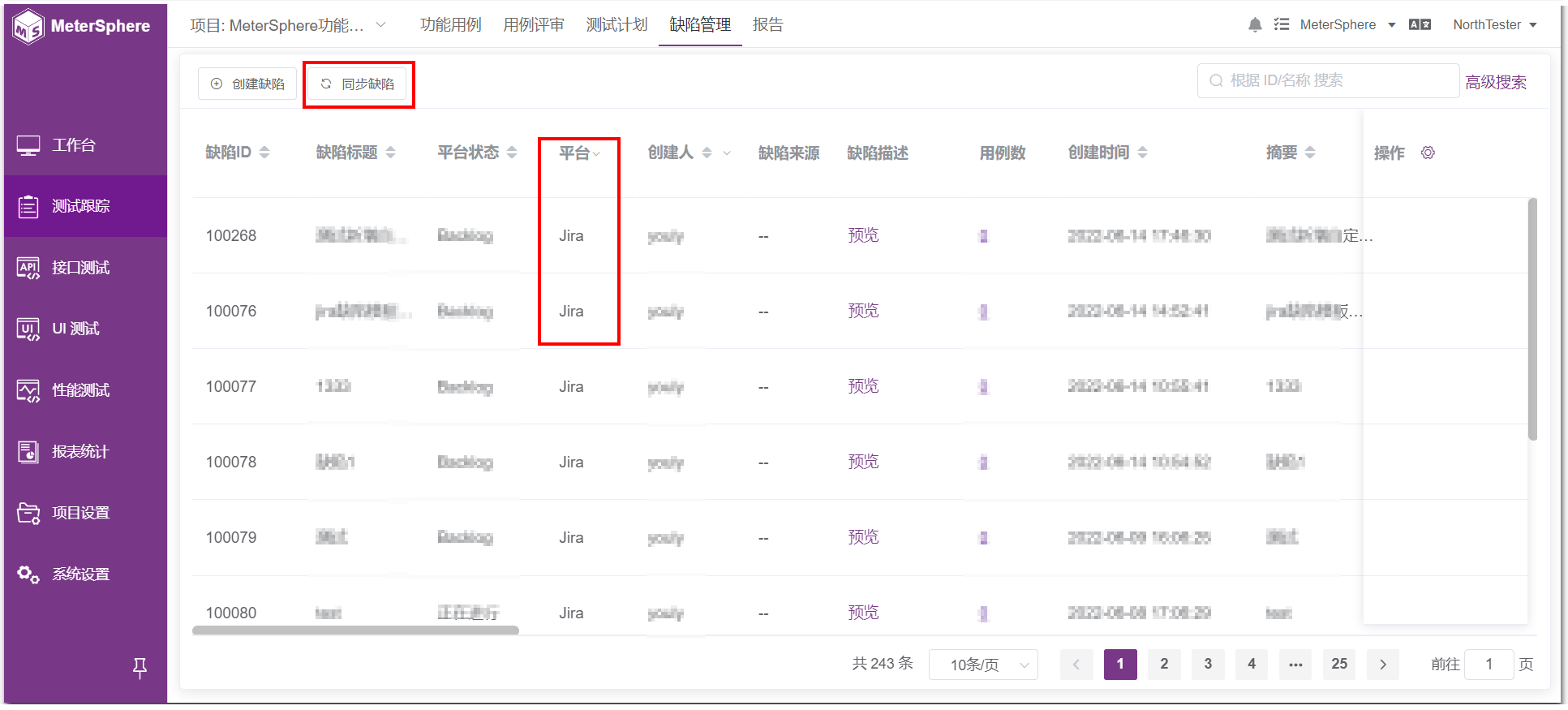Open the NorthTester user menu

(1495, 25)
